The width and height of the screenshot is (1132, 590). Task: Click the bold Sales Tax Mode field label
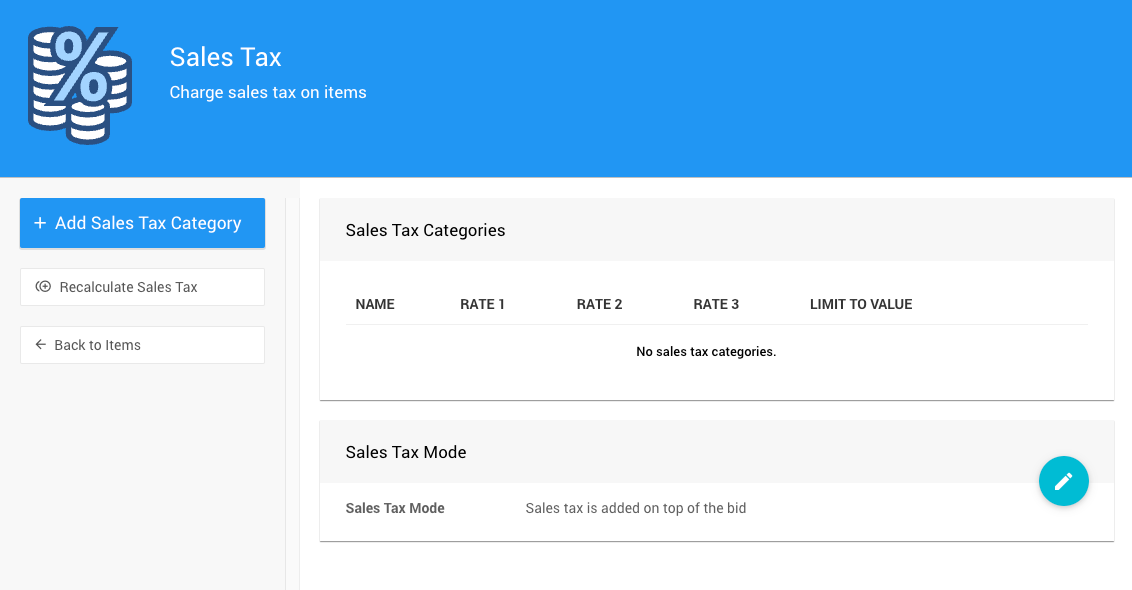tap(395, 508)
